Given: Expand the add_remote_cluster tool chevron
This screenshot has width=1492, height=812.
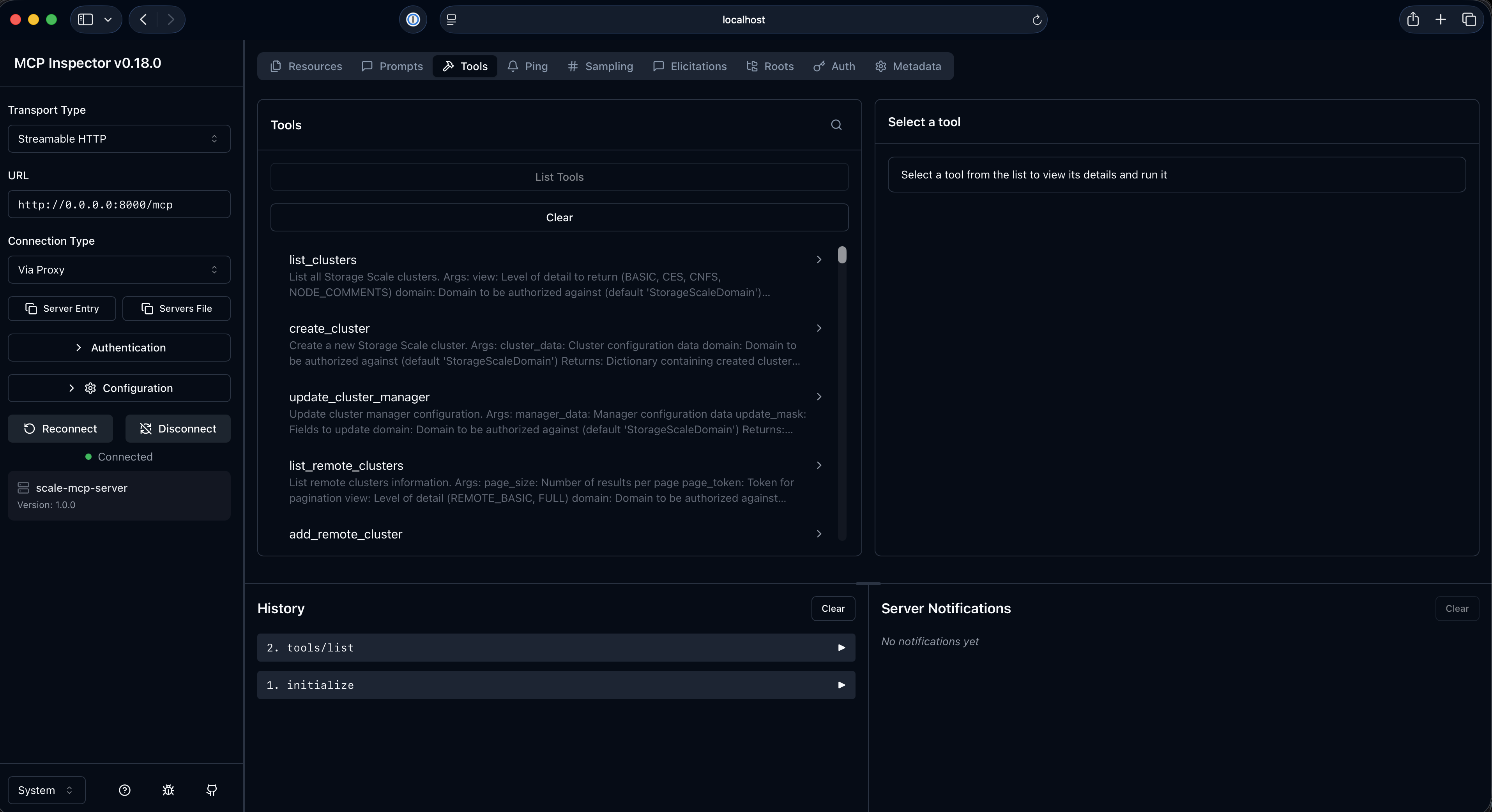Looking at the screenshot, I should point(819,534).
